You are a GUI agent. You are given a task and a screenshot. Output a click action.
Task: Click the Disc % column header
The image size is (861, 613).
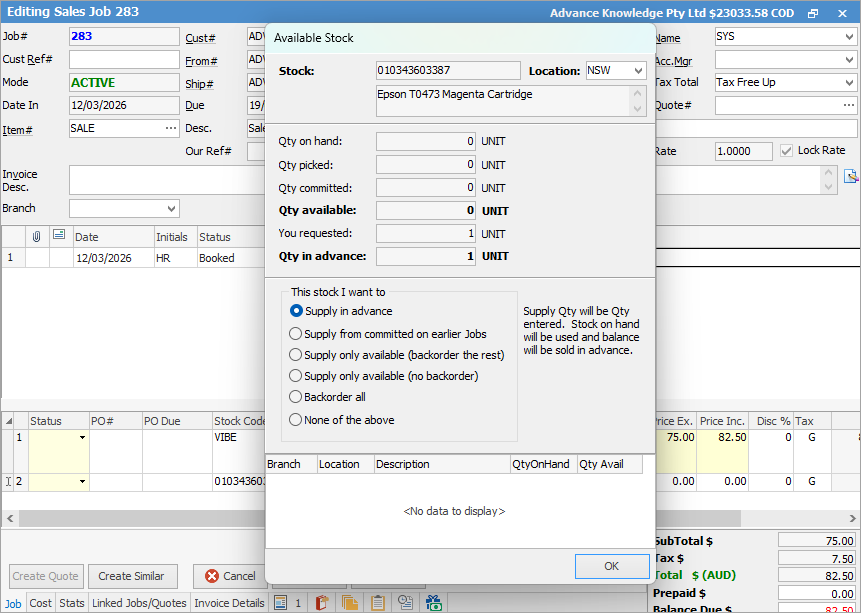[771, 421]
